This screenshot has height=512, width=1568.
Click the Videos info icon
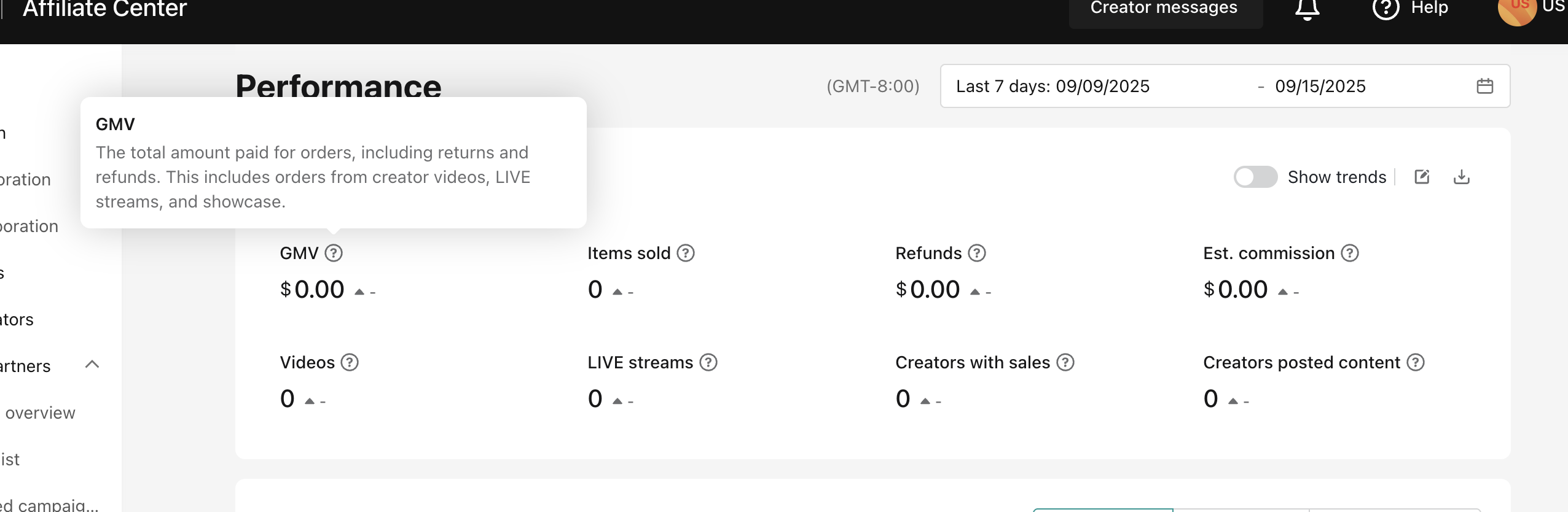(x=350, y=362)
